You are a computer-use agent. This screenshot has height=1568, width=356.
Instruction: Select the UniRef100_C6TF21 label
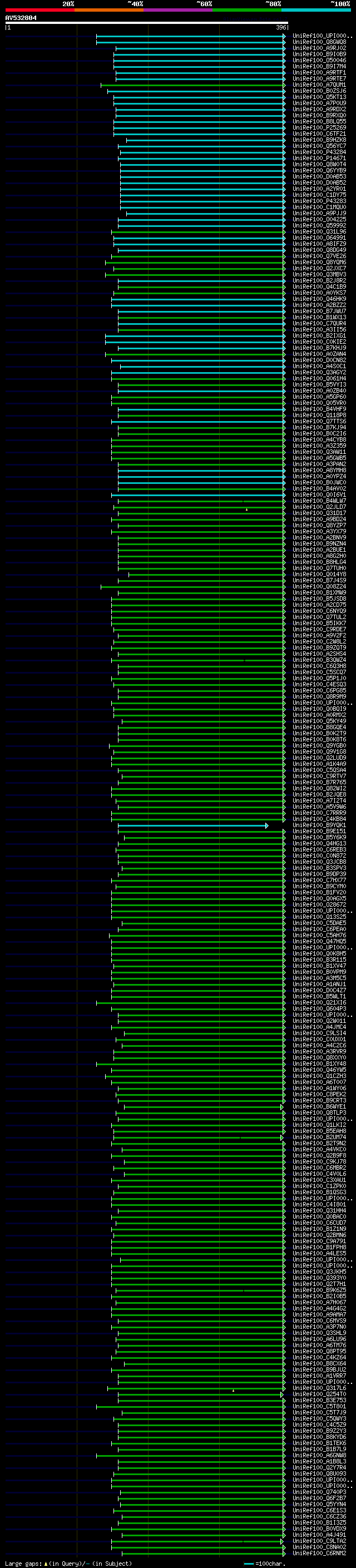(319, 135)
